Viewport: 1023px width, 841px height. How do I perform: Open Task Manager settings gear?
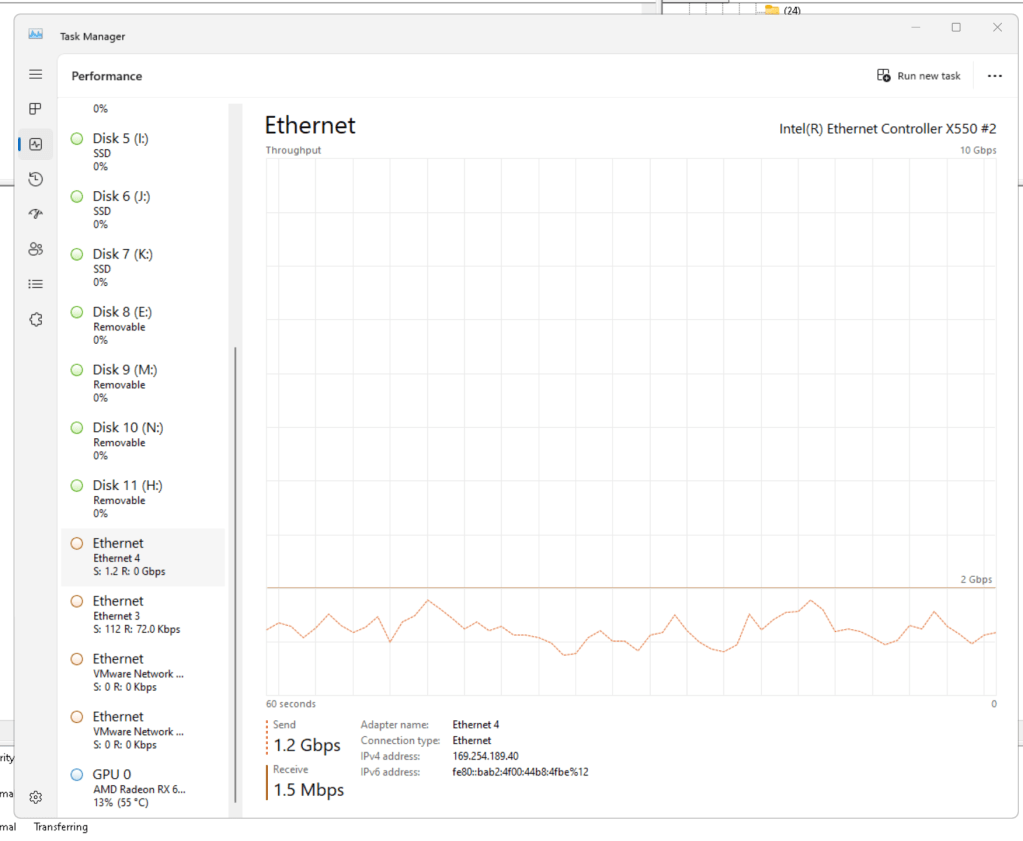click(x=36, y=797)
